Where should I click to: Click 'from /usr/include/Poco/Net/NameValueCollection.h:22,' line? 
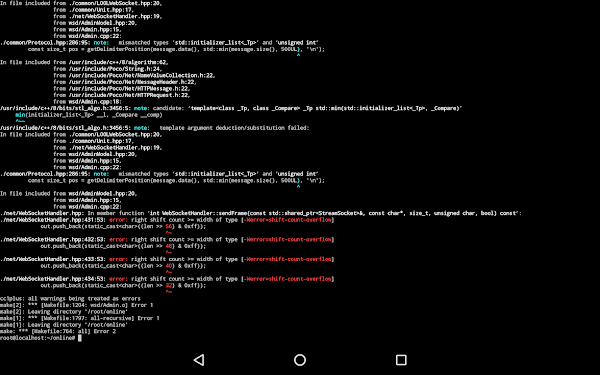pos(134,75)
